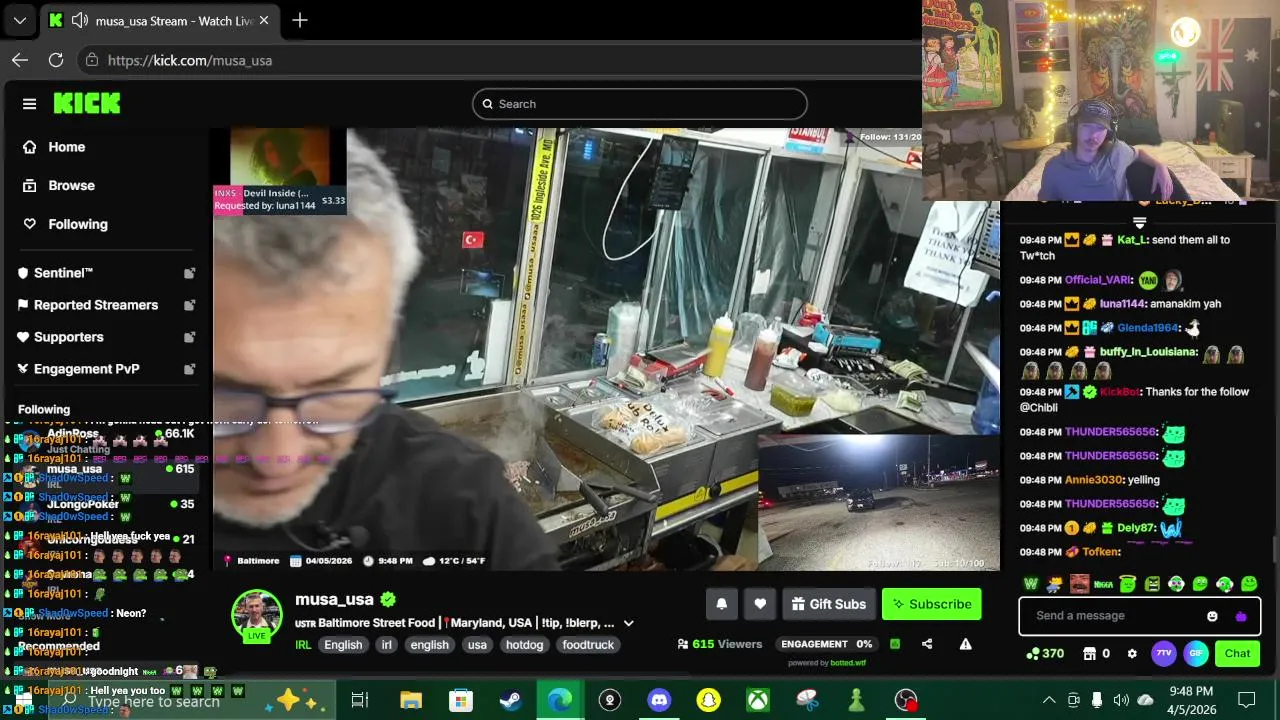Click Official_VARI username in chat

pyautogui.click(x=1098, y=280)
